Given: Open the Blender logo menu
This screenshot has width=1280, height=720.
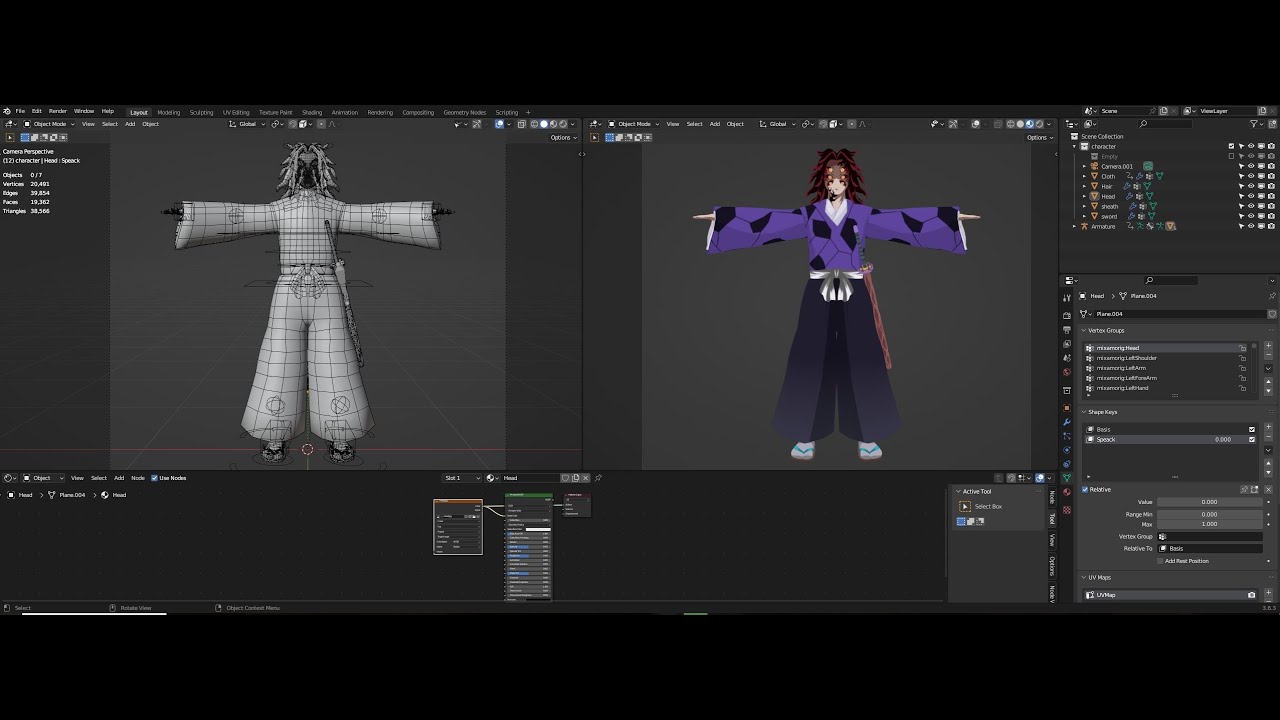Looking at the screenshot, I should coord(6,111).
